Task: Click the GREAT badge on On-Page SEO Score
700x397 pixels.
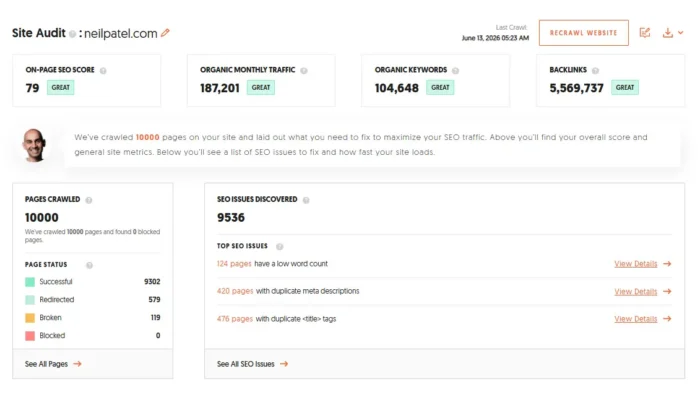Action: coord(60,88)
